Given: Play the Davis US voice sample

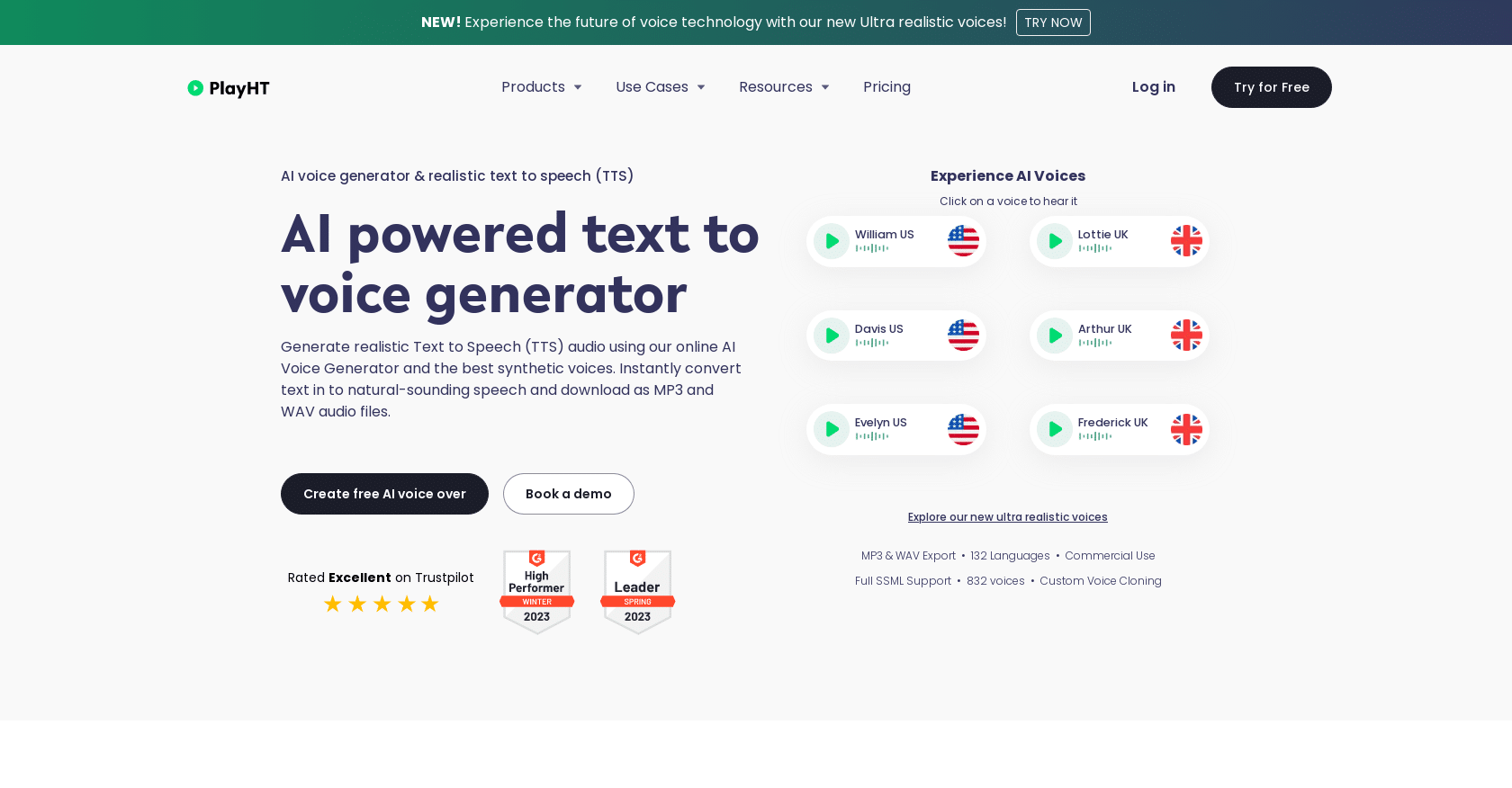Looking at the screenshot, I should (x=832, y=336).
